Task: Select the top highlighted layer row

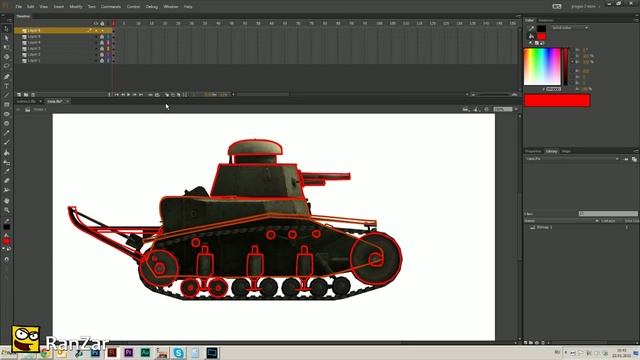Action: pyautogui.click(x=64, y=30)
